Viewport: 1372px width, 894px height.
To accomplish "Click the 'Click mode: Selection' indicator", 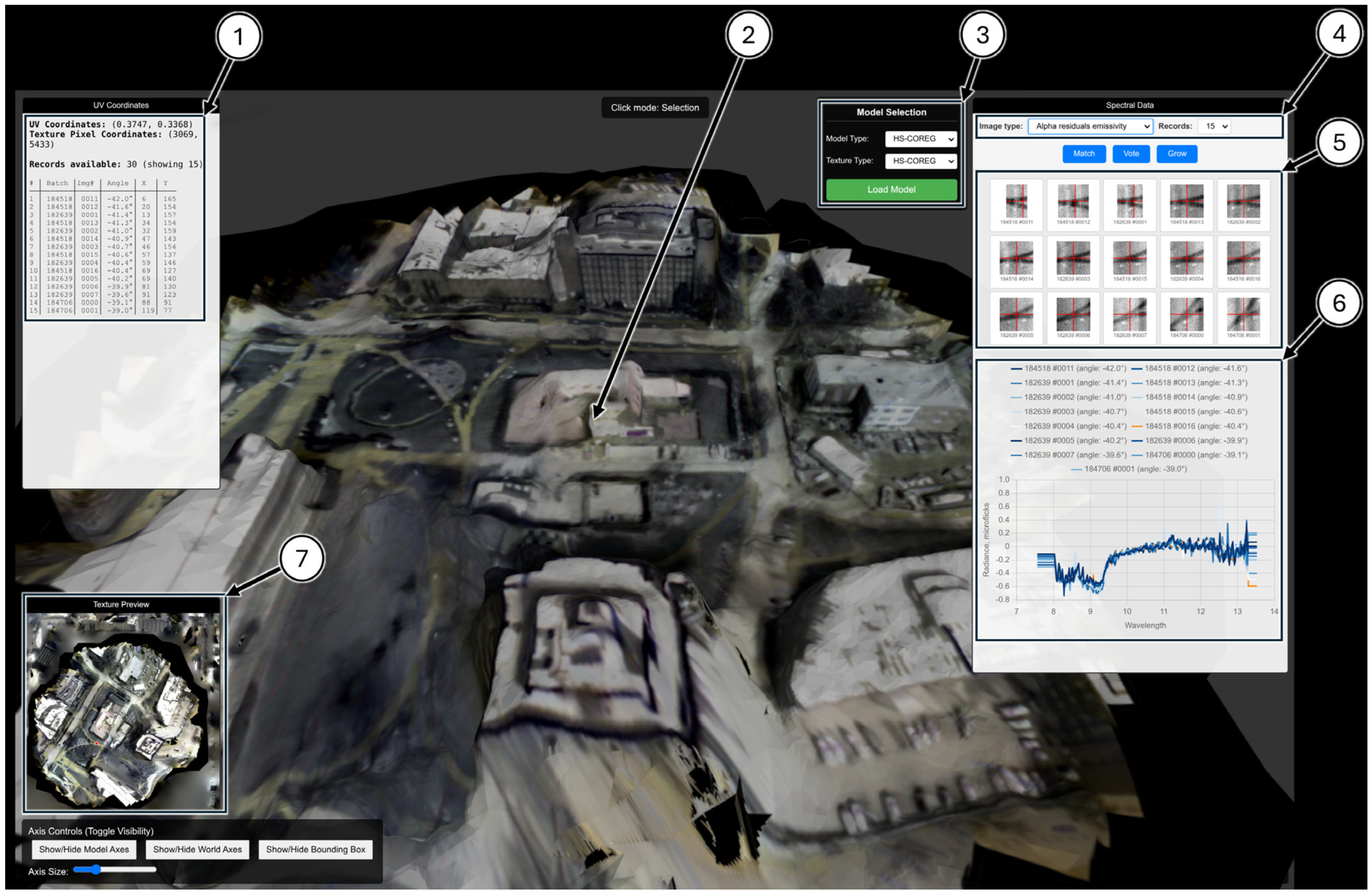I will (655, 108).
